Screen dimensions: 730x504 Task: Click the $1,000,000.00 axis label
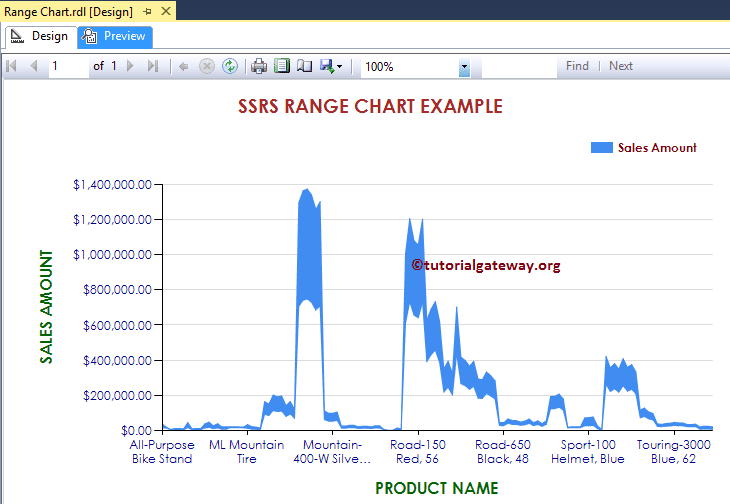pyautogui.click(x=112, y=255)
